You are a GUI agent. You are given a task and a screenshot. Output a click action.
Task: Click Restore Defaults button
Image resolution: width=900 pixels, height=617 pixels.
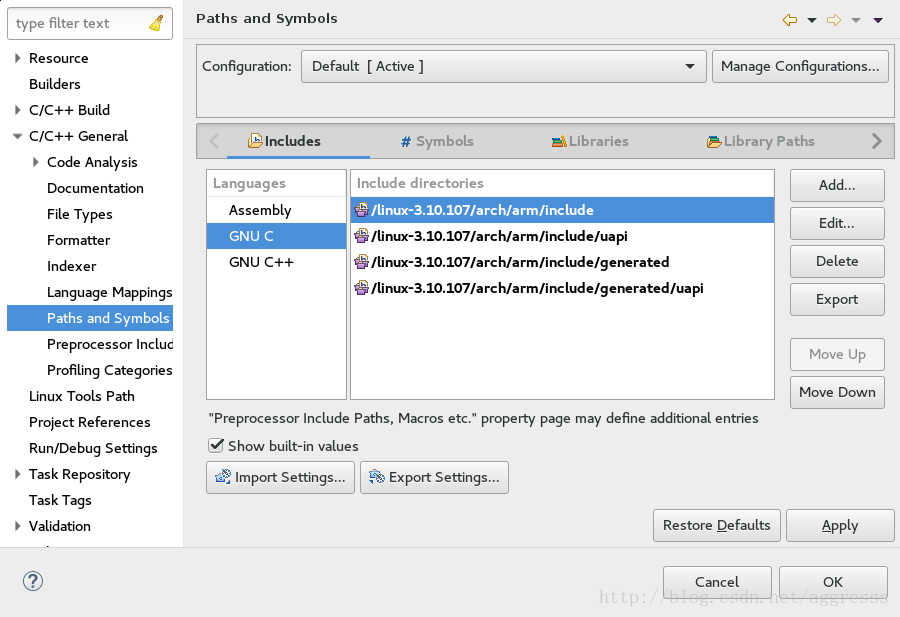pyautogui.click(x=716, y=525)
